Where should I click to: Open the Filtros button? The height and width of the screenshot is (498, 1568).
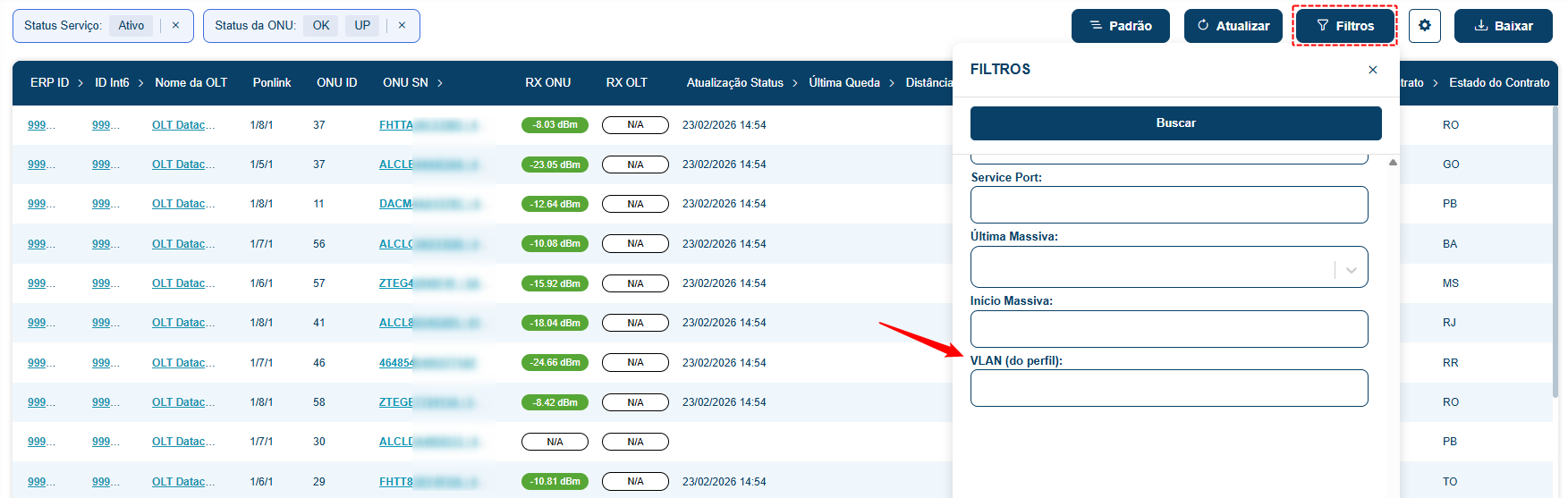pos(1344,26)
